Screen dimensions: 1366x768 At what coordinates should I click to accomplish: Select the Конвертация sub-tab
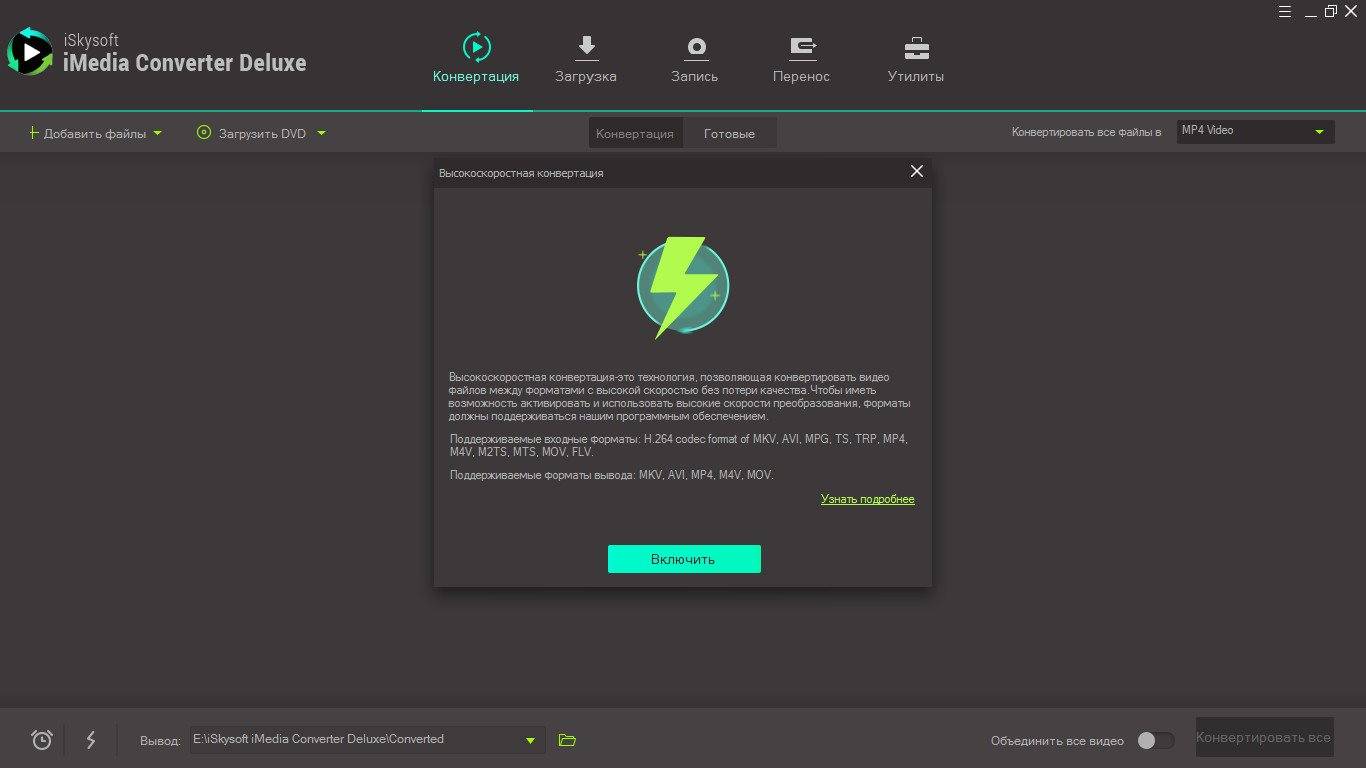coord(635,133)
